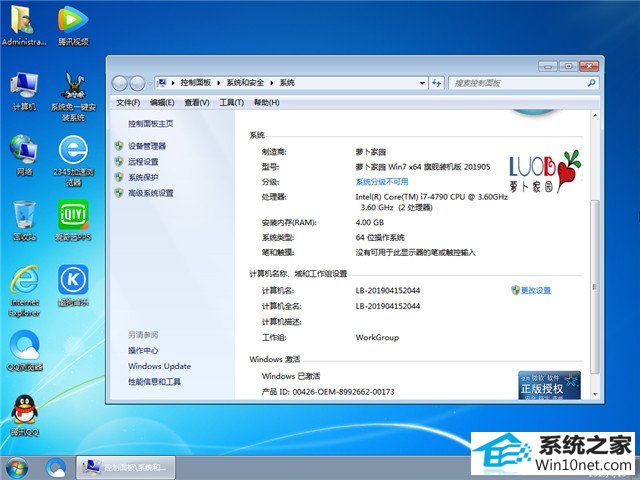Go back with the navigation Back arrow
Image resolution: width=640 pixels, height=480 pixels.
tap(120, 83)
